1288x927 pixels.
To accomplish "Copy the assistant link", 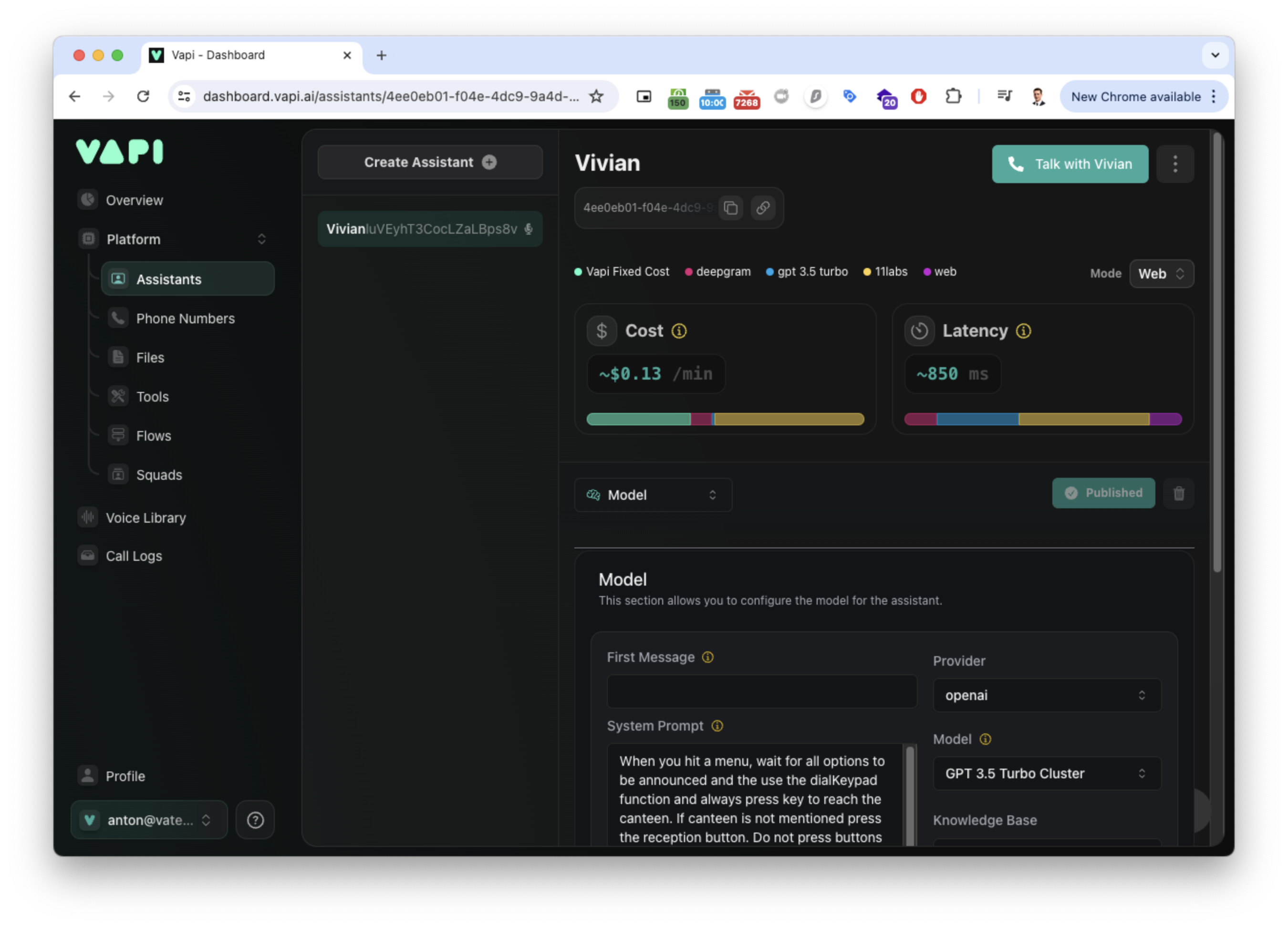I will point(763,208).
